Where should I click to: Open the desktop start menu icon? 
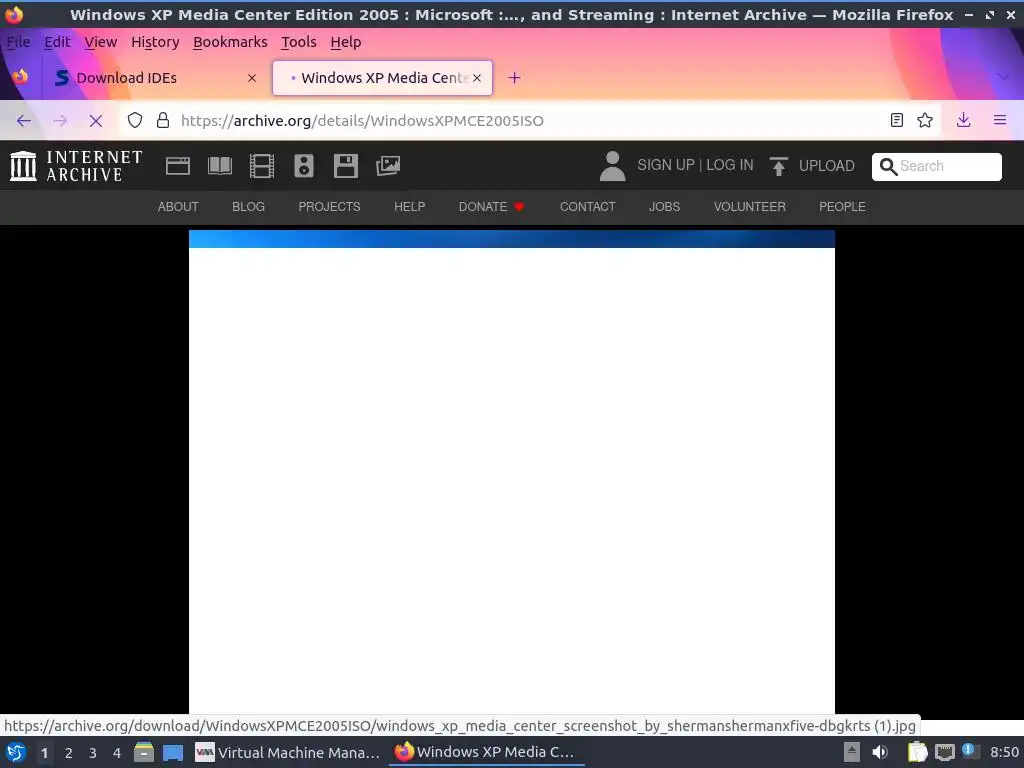(x=16, y=753)
